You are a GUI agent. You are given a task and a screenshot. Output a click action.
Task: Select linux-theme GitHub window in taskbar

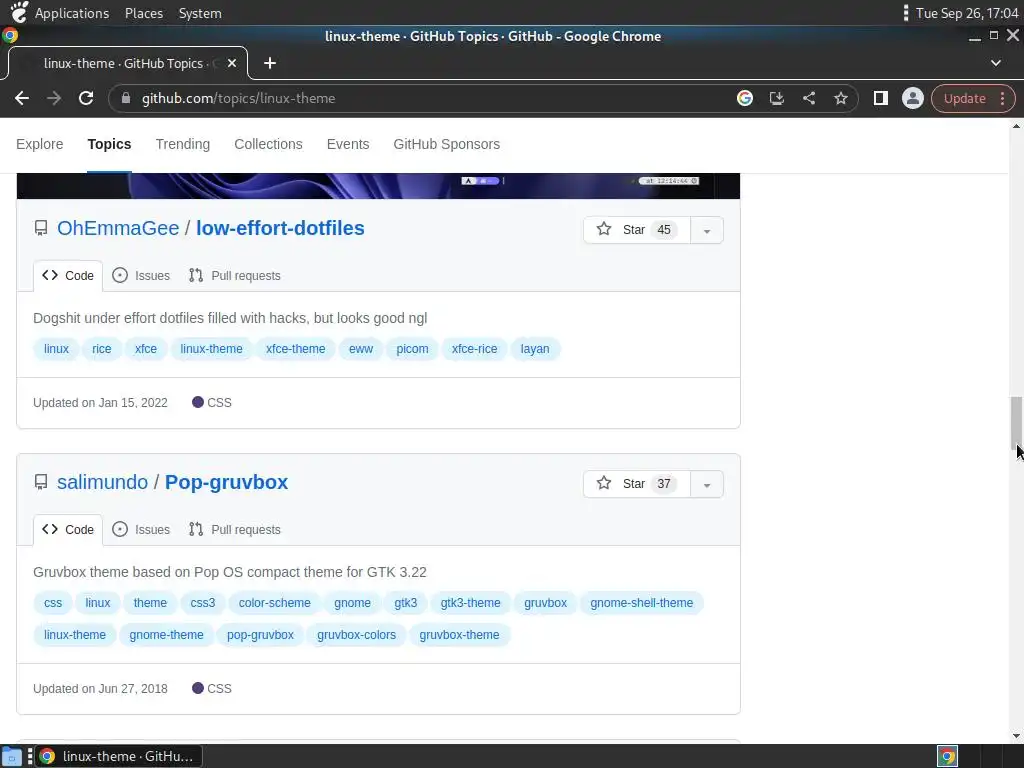[119, 756]
